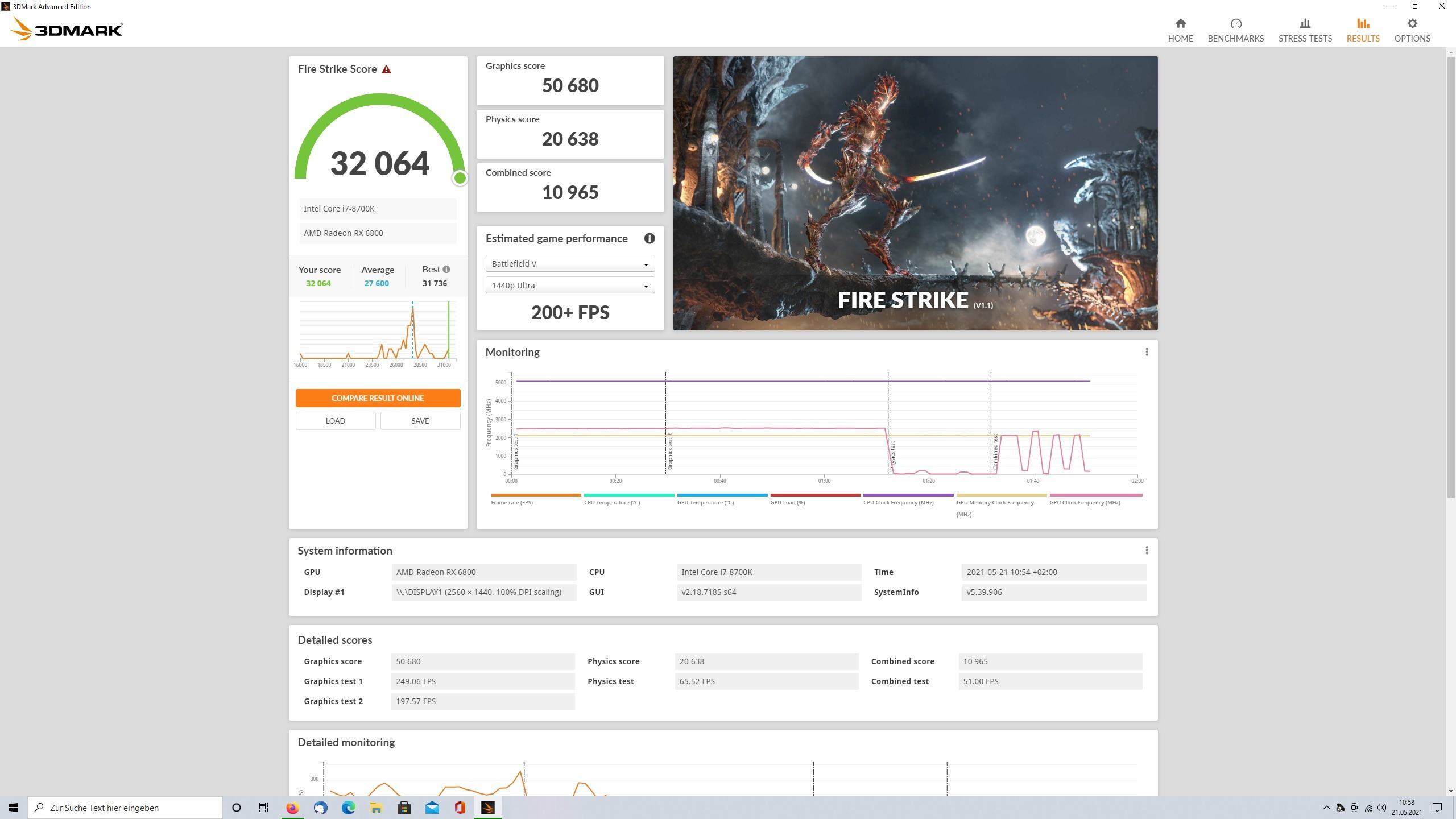Open the Options tab
The width and height of the screenshot is (1456, 819).
click(1412, 30)
